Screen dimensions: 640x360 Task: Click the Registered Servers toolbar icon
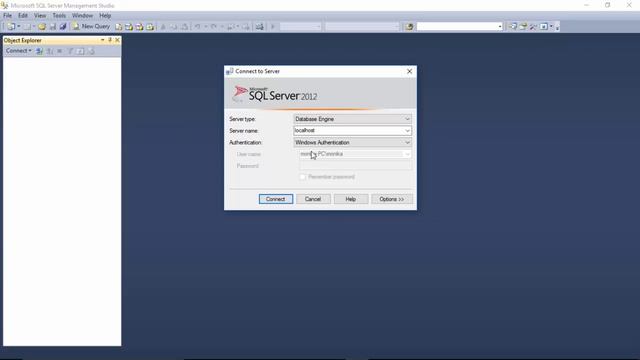pos(513,27)
